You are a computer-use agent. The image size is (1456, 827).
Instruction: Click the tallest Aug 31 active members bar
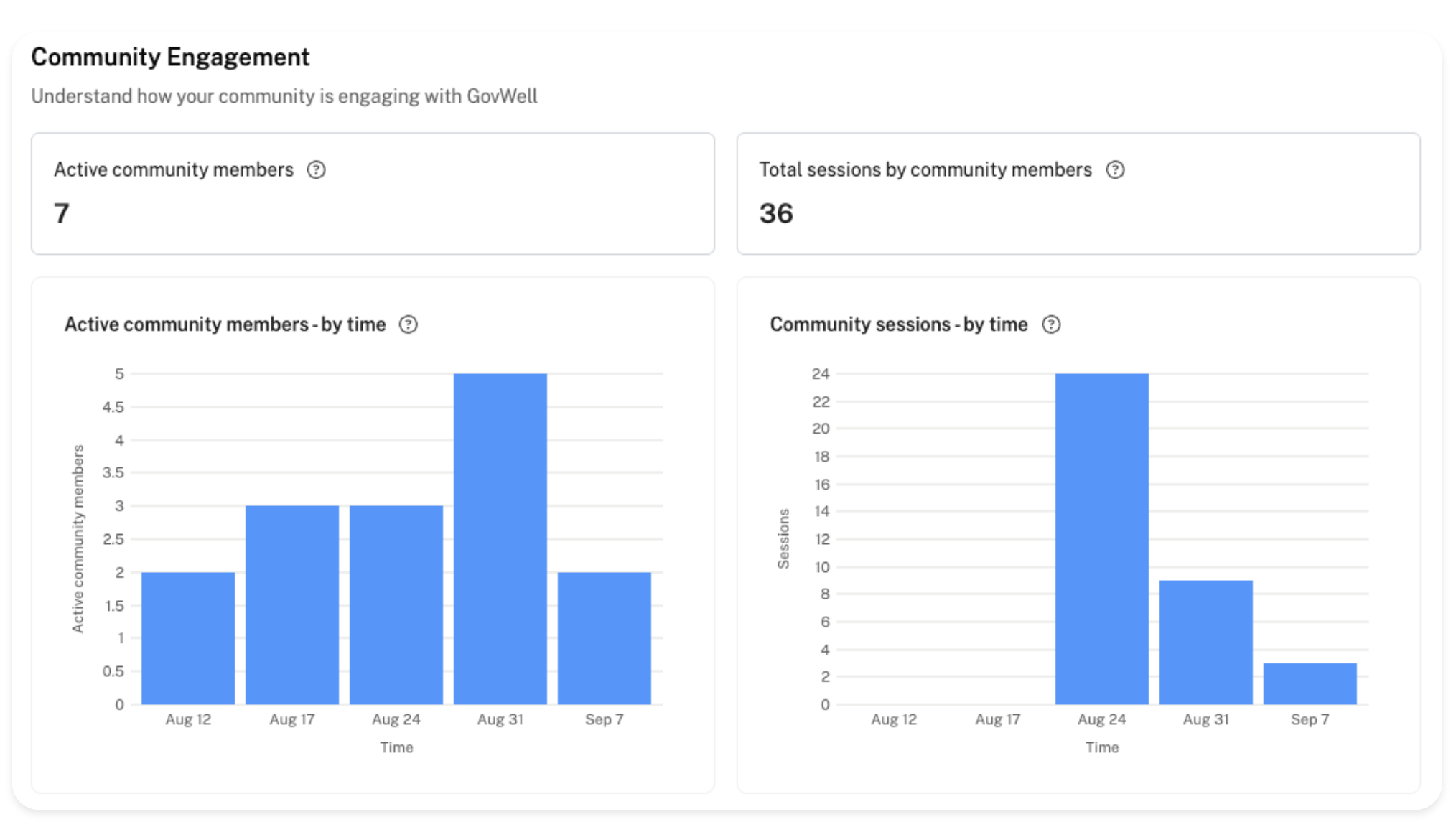pos(500,538)
